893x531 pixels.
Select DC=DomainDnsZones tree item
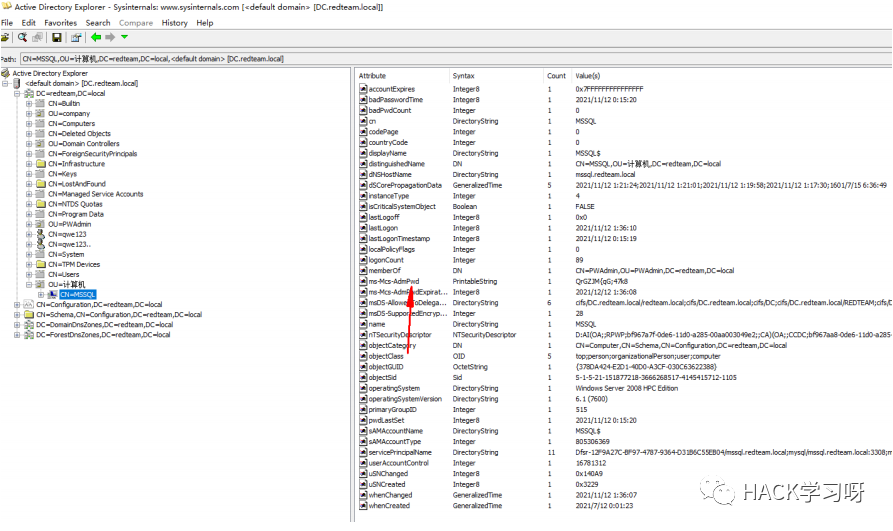tap(105, 325)
